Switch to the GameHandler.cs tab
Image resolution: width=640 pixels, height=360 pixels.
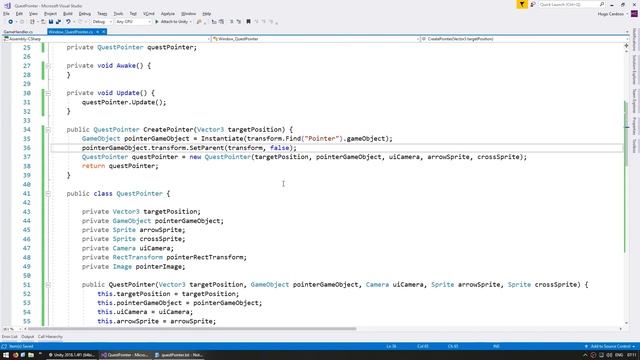click(18, 31)
